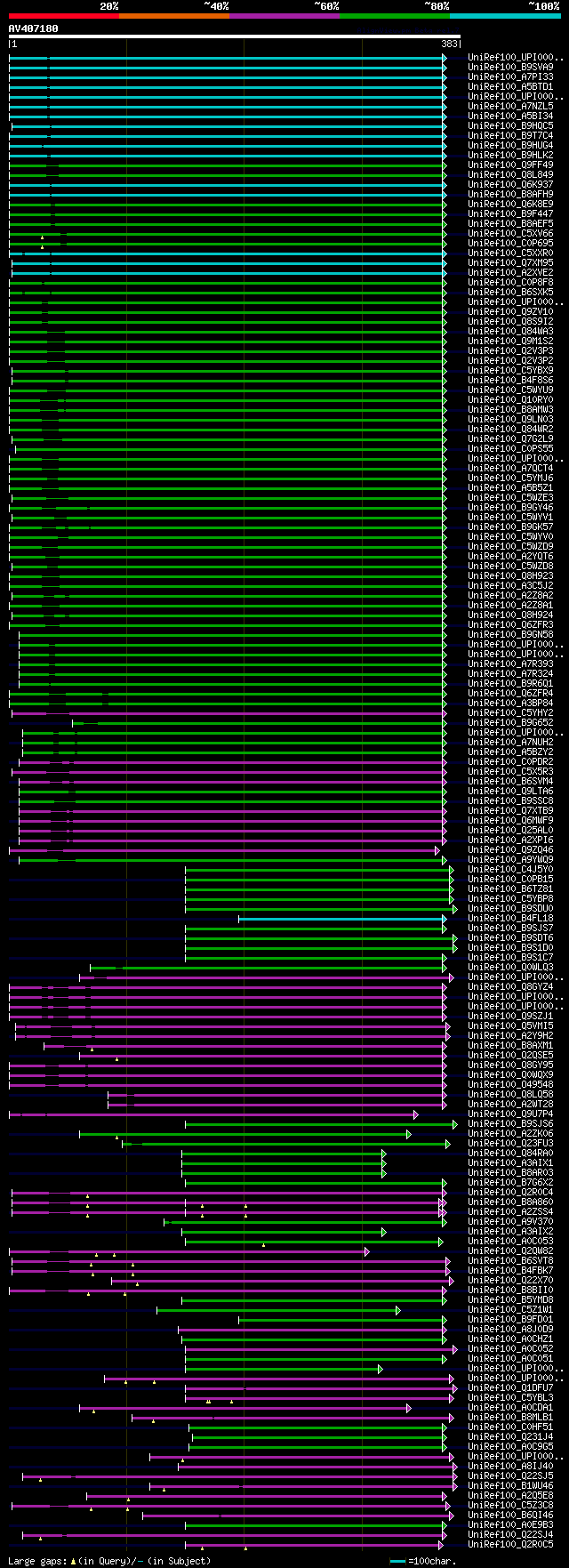Click hit name UniRef100_B4FL18

(510, 918)
